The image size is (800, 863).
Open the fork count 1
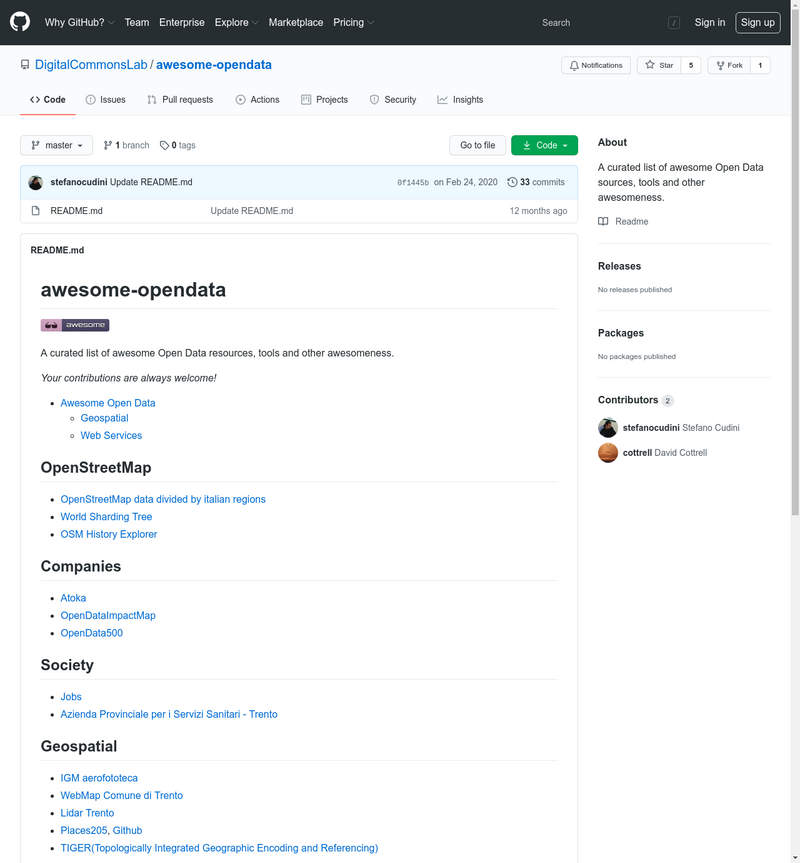click(760, 65)
